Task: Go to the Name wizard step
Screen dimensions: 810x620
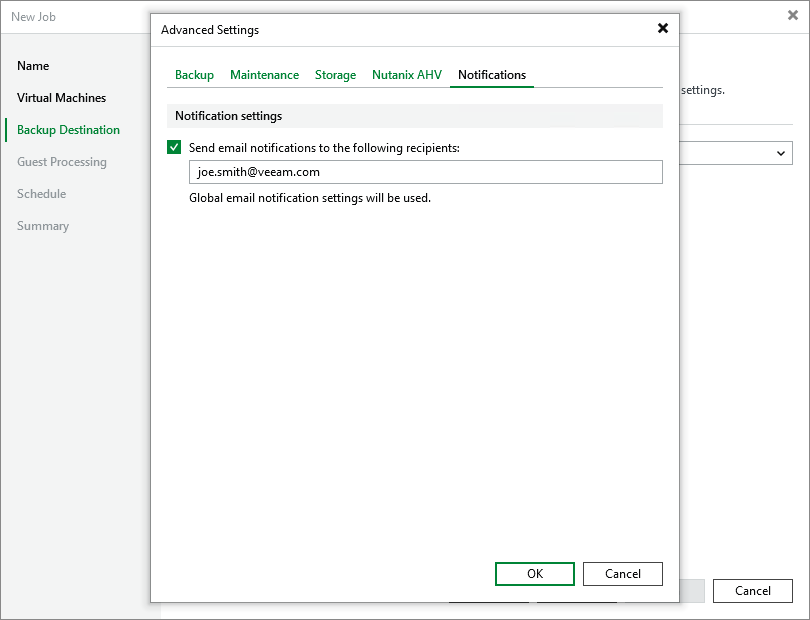Action: (33, 66)
